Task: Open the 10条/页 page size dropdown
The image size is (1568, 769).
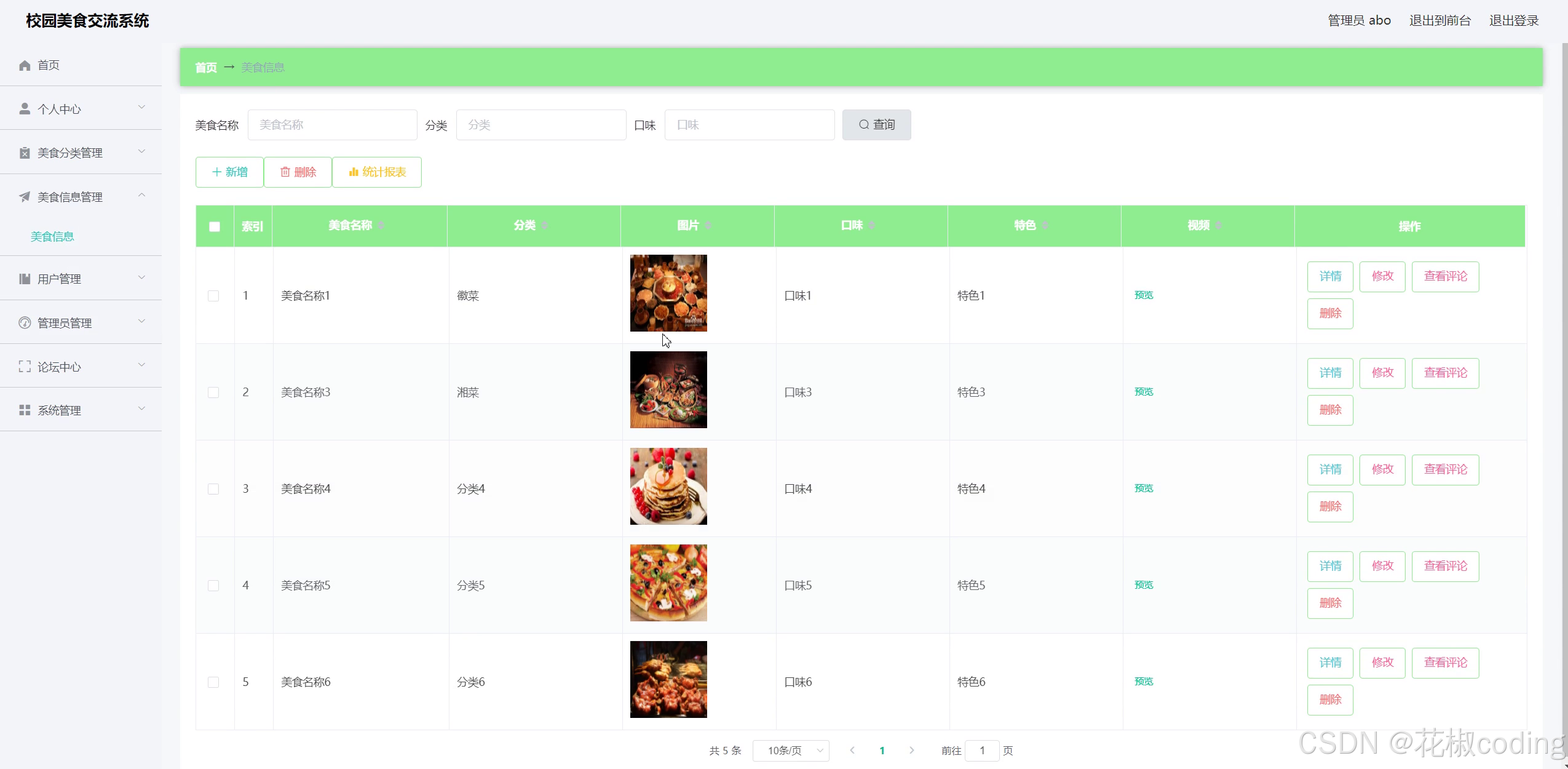Action: tap(791, 751)
